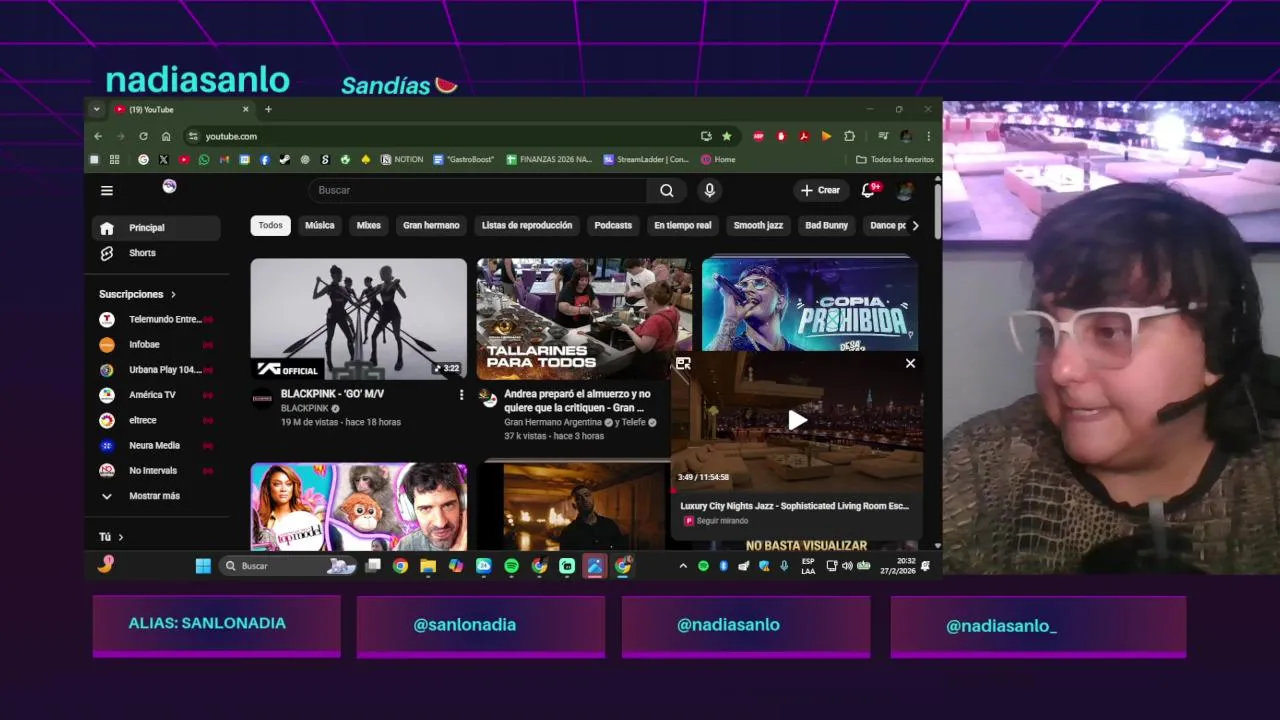
Task: Select the Mixes filter chip
Action: [x=369, y=225]
